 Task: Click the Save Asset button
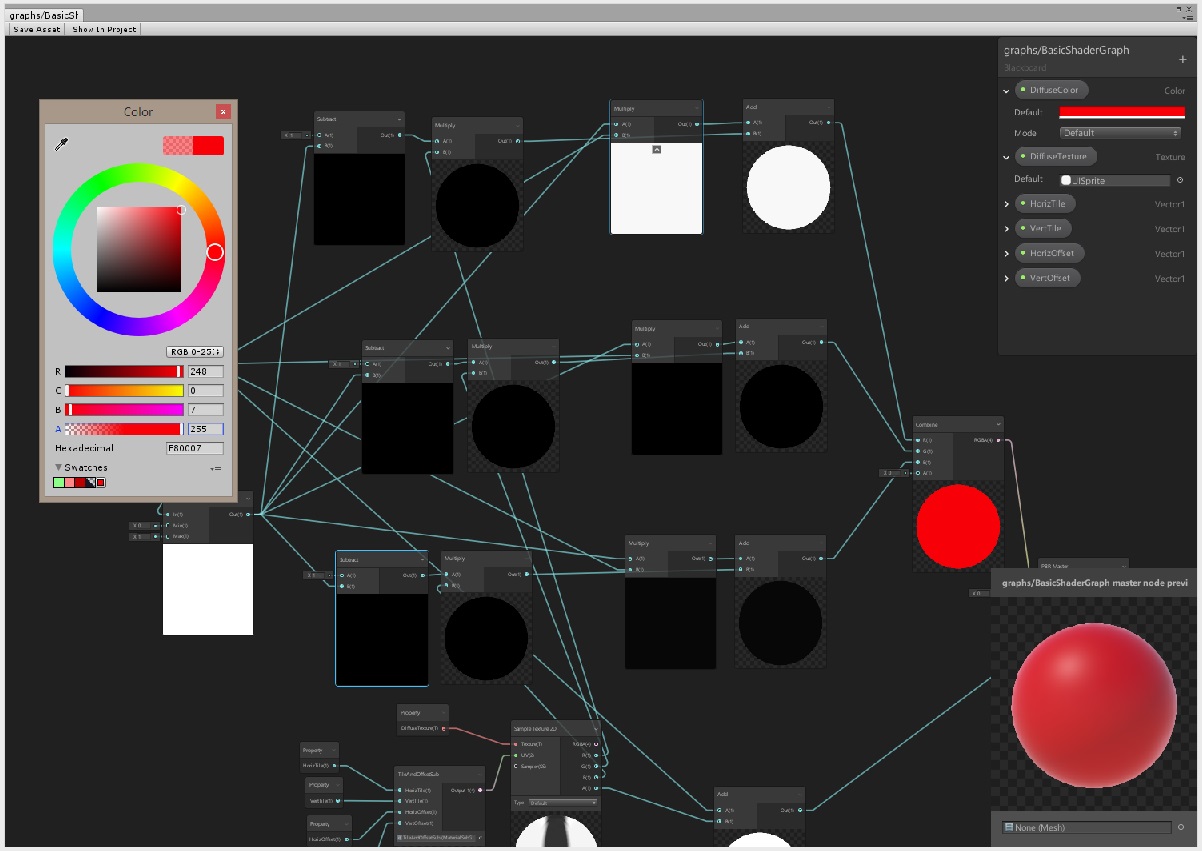tap(37, 29)
